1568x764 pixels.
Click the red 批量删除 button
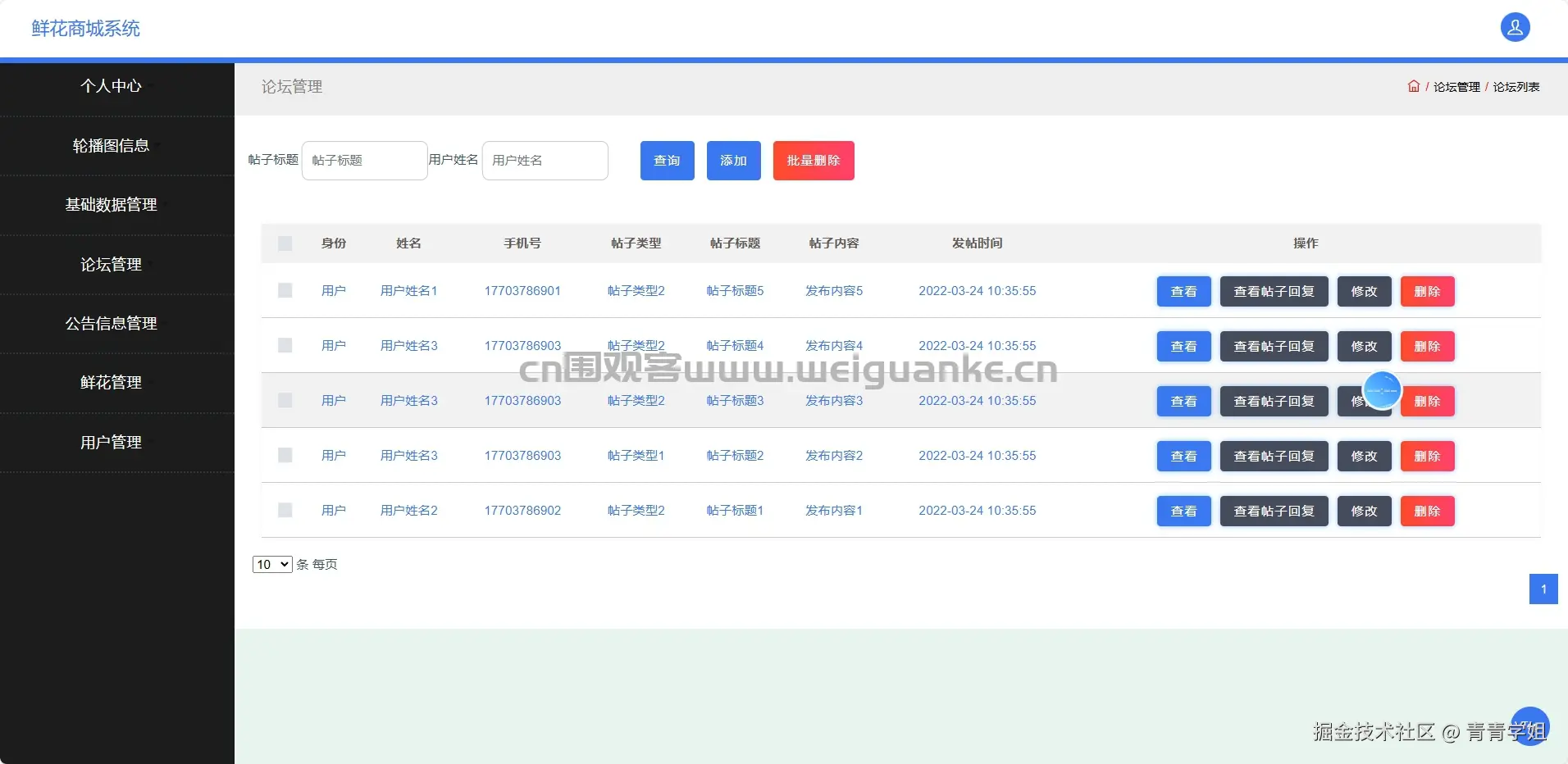(814, 161)
